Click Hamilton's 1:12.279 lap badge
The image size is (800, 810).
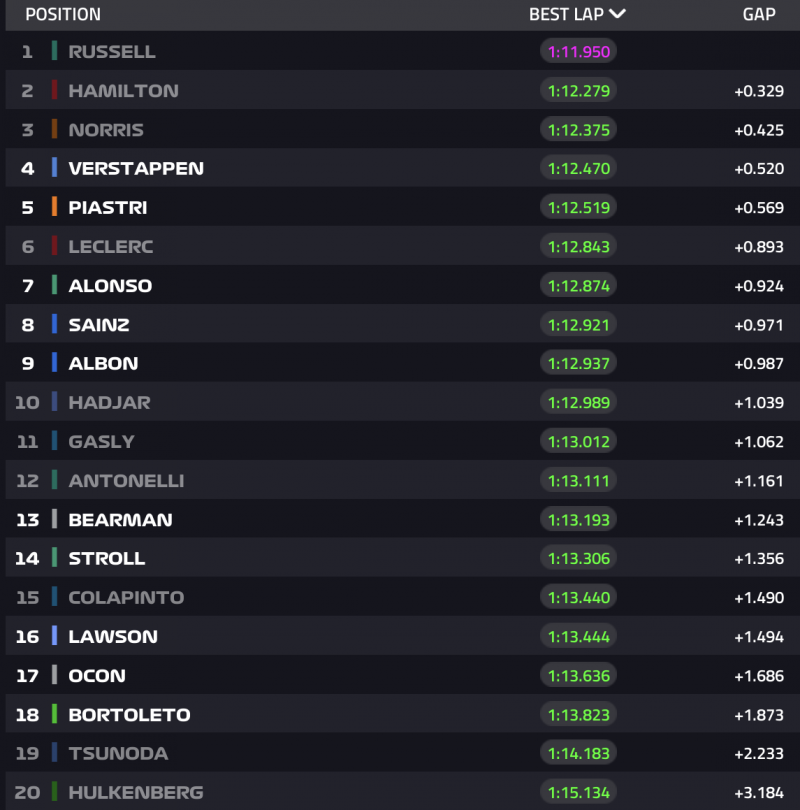click(x=578, y=90)
